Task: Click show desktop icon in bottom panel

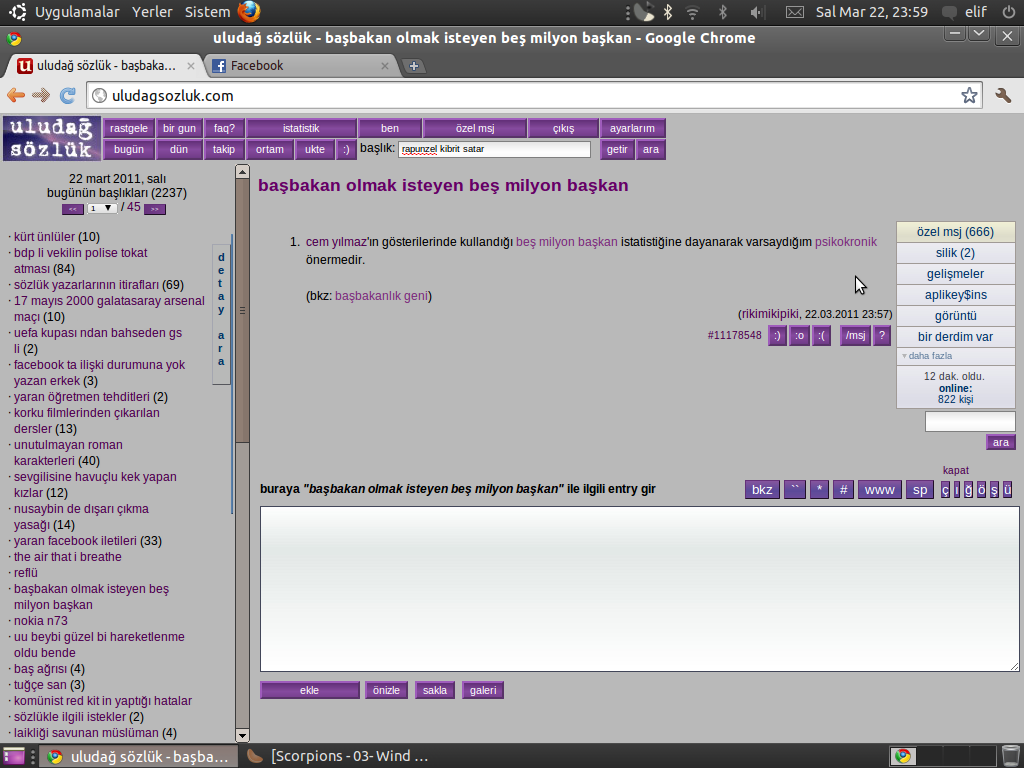Action: 13,756
